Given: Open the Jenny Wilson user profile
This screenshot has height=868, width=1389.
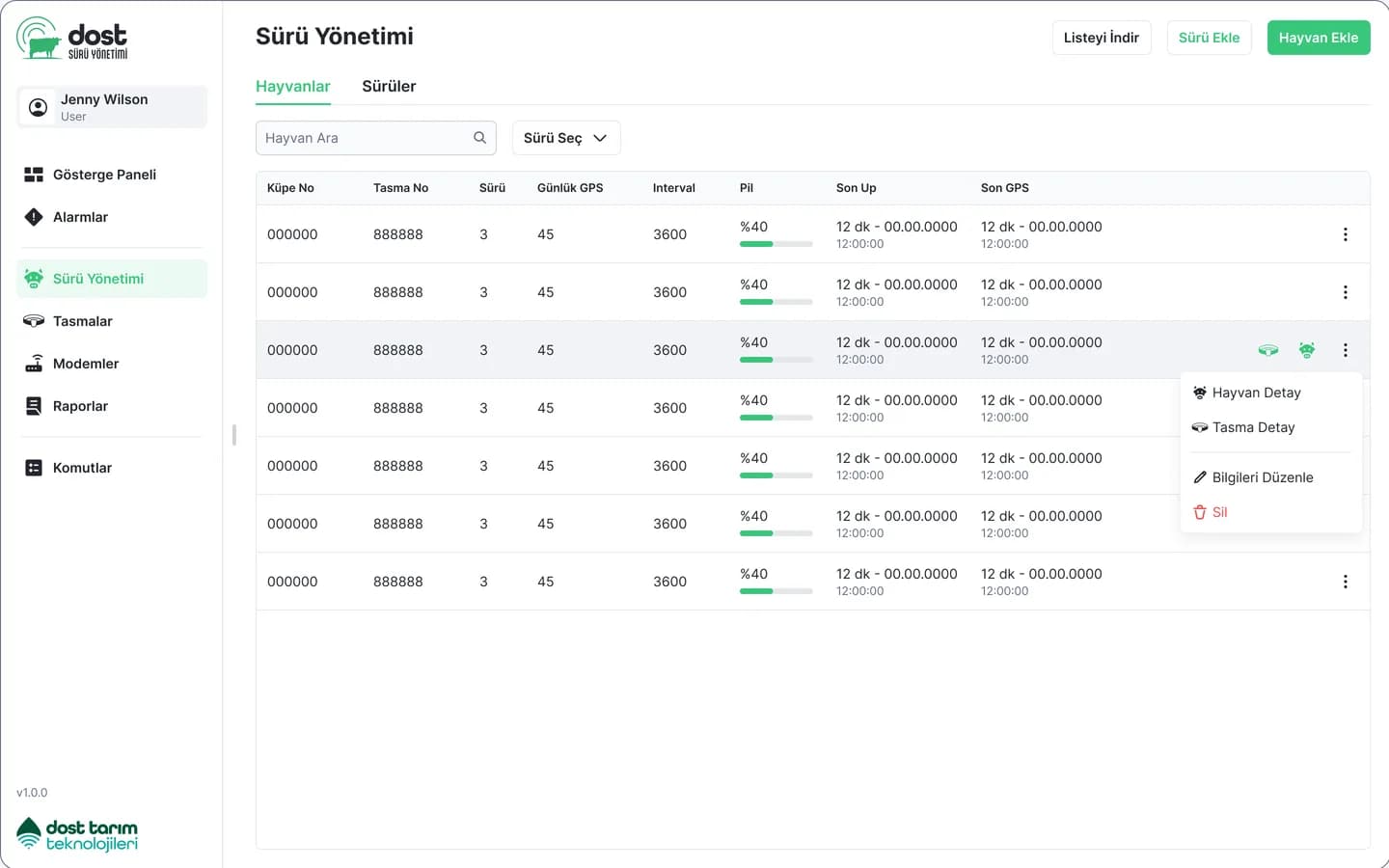Looking at the screenshot, I should tap(112, 107).
